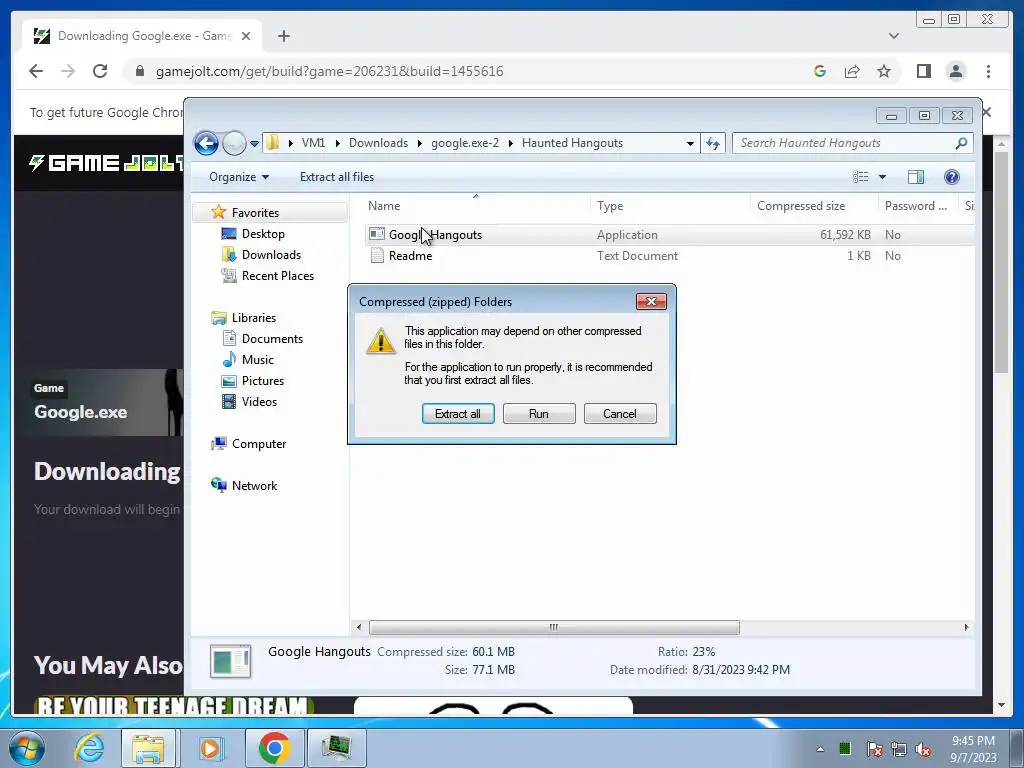Open a new Chrome tab
Viewport: 1024px width, 768px height.
click(x=283, y=36)
